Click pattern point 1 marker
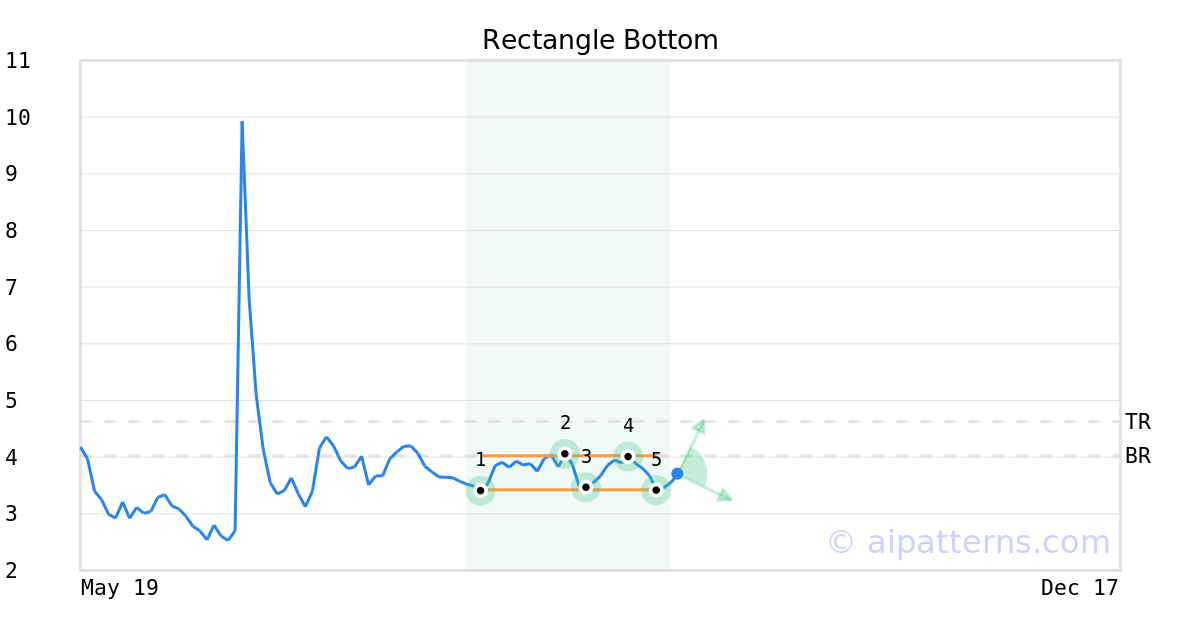1200x630 pixels. pyautogui.click(x=480, y=490)
